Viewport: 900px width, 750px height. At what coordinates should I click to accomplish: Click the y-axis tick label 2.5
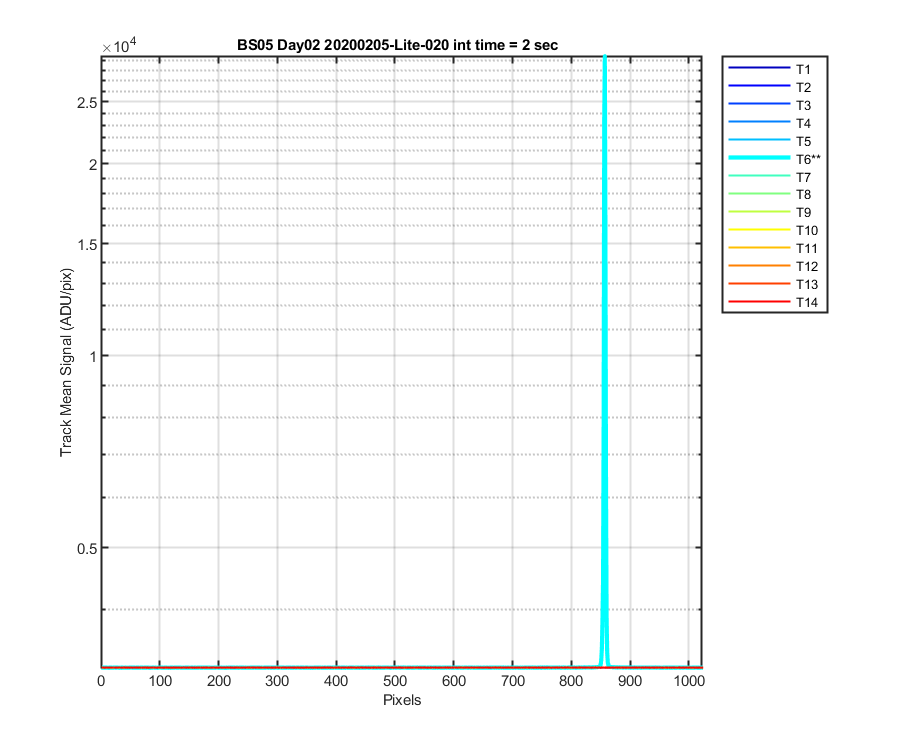87,103
